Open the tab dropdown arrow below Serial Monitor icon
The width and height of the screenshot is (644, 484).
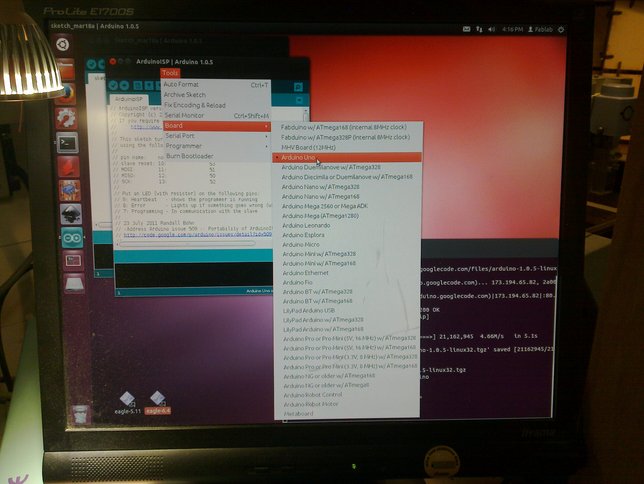click(x=299, y=100)
